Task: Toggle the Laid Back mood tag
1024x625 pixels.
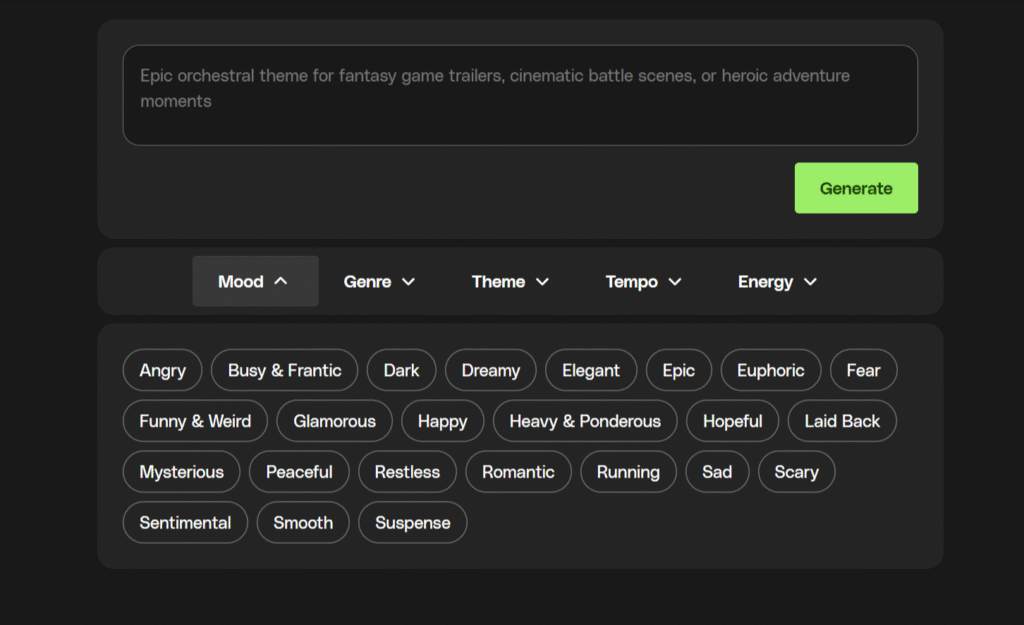Action: point(842,421)
